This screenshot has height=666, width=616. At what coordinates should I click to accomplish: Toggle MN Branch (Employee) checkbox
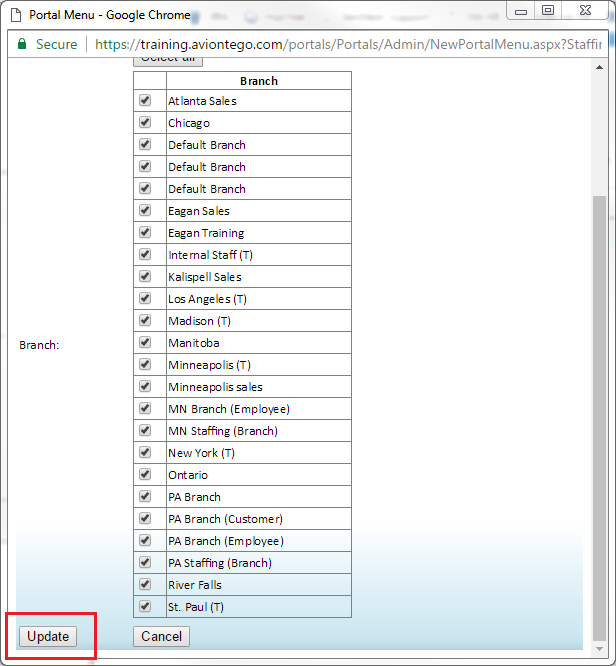coord(145,409)
